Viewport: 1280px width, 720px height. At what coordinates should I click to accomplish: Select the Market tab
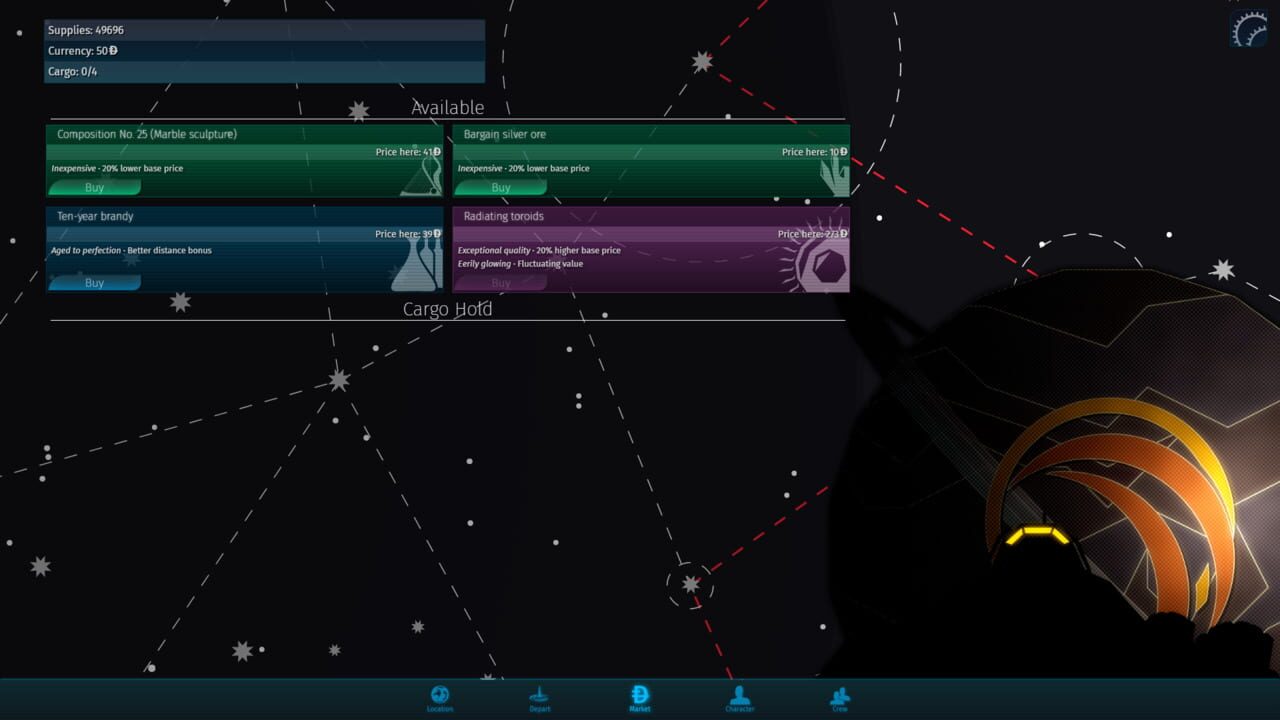pyautogui.click(x=640, y=698)
